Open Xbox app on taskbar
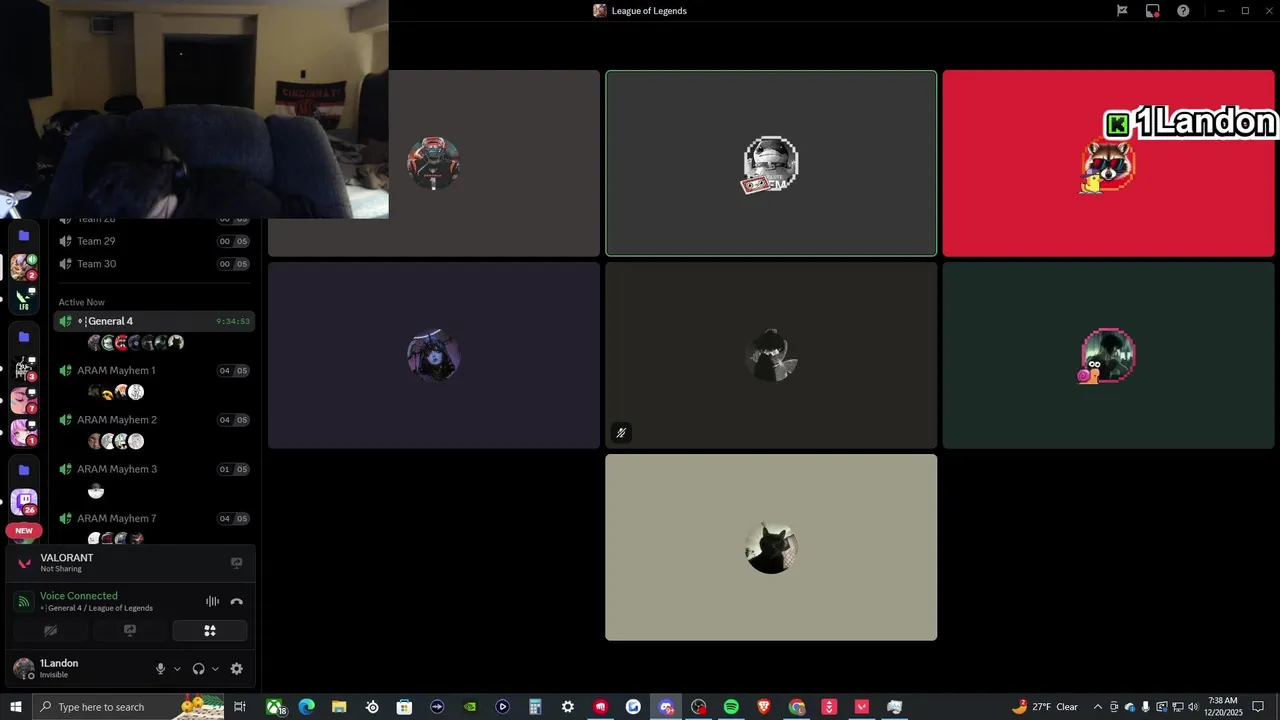 275,707
